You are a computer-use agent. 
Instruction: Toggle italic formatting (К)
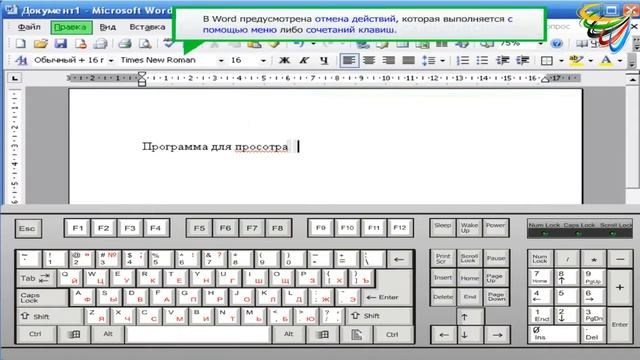pos(304,60)
